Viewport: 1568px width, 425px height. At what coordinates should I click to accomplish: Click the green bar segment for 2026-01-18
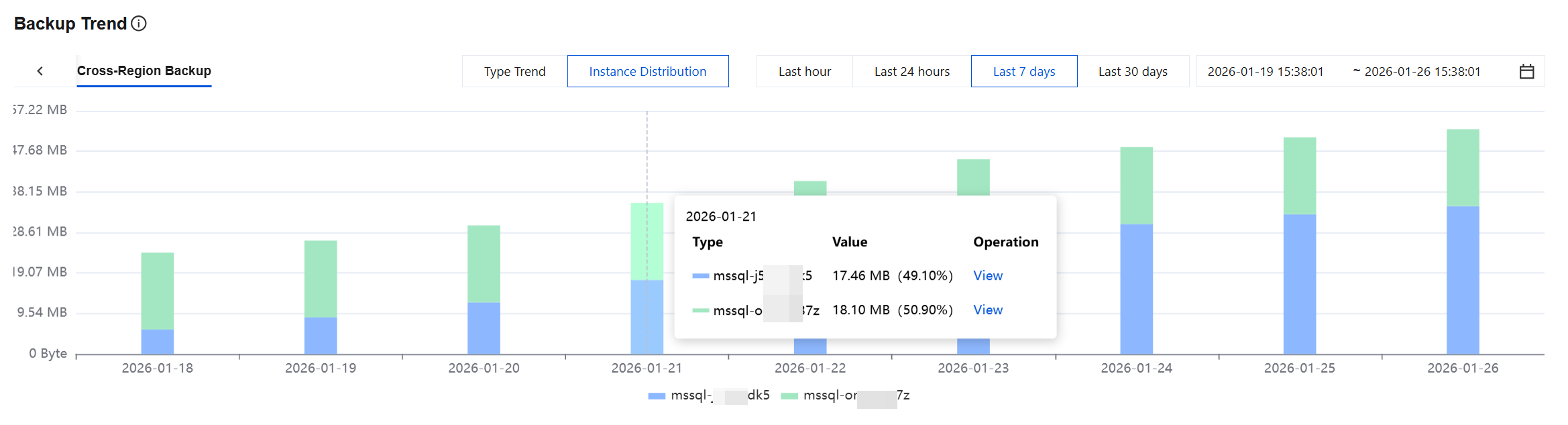point(158,291)
